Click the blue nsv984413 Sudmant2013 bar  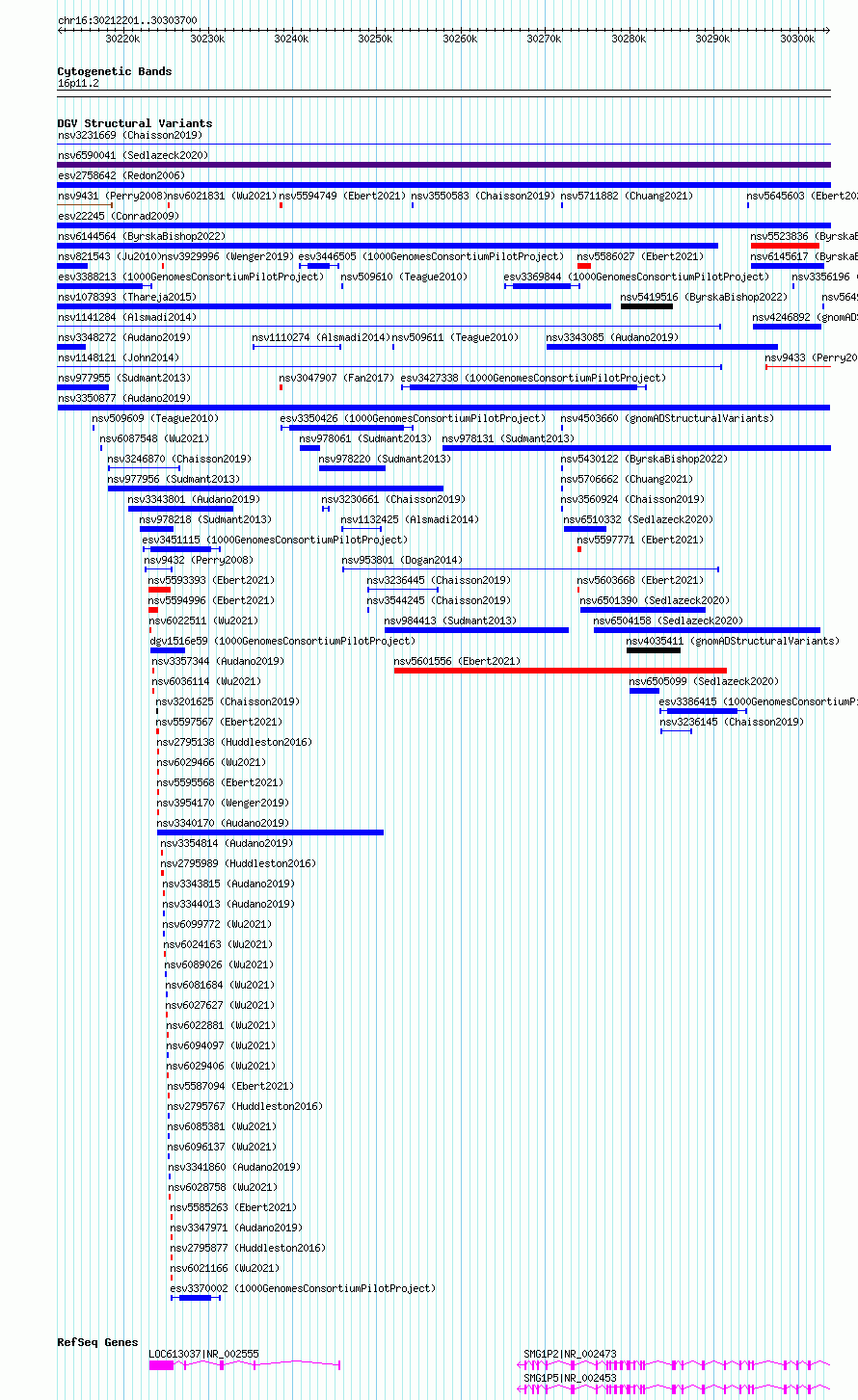[x=476, y=630]
